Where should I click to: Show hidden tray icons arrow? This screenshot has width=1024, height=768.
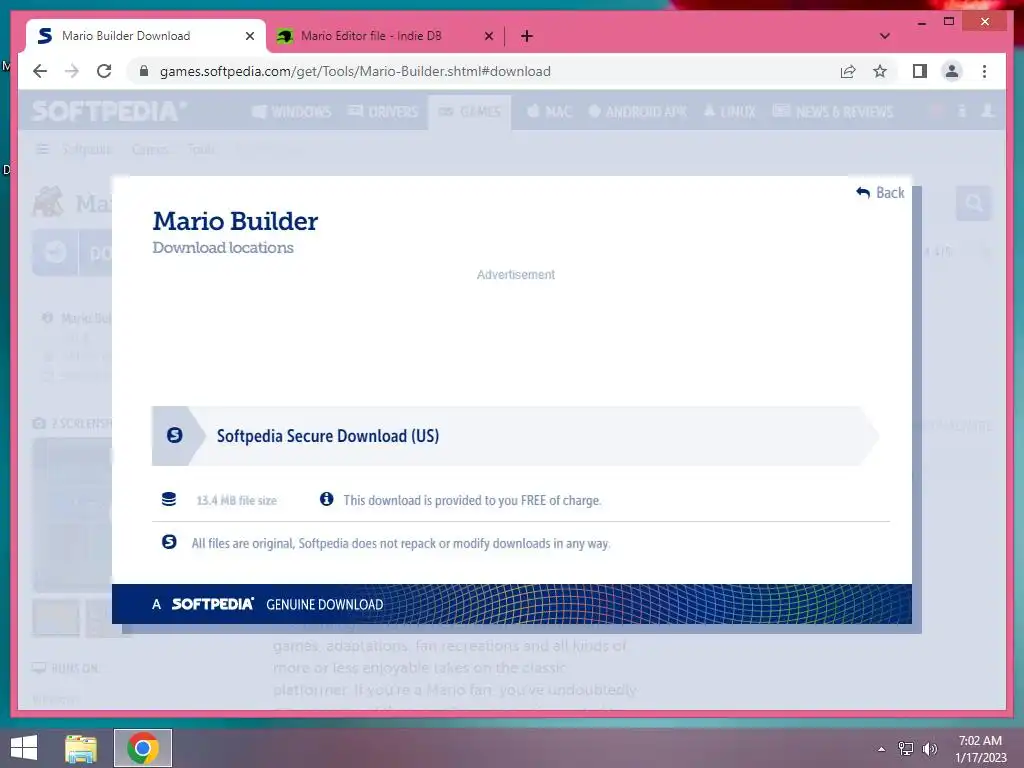881,749
